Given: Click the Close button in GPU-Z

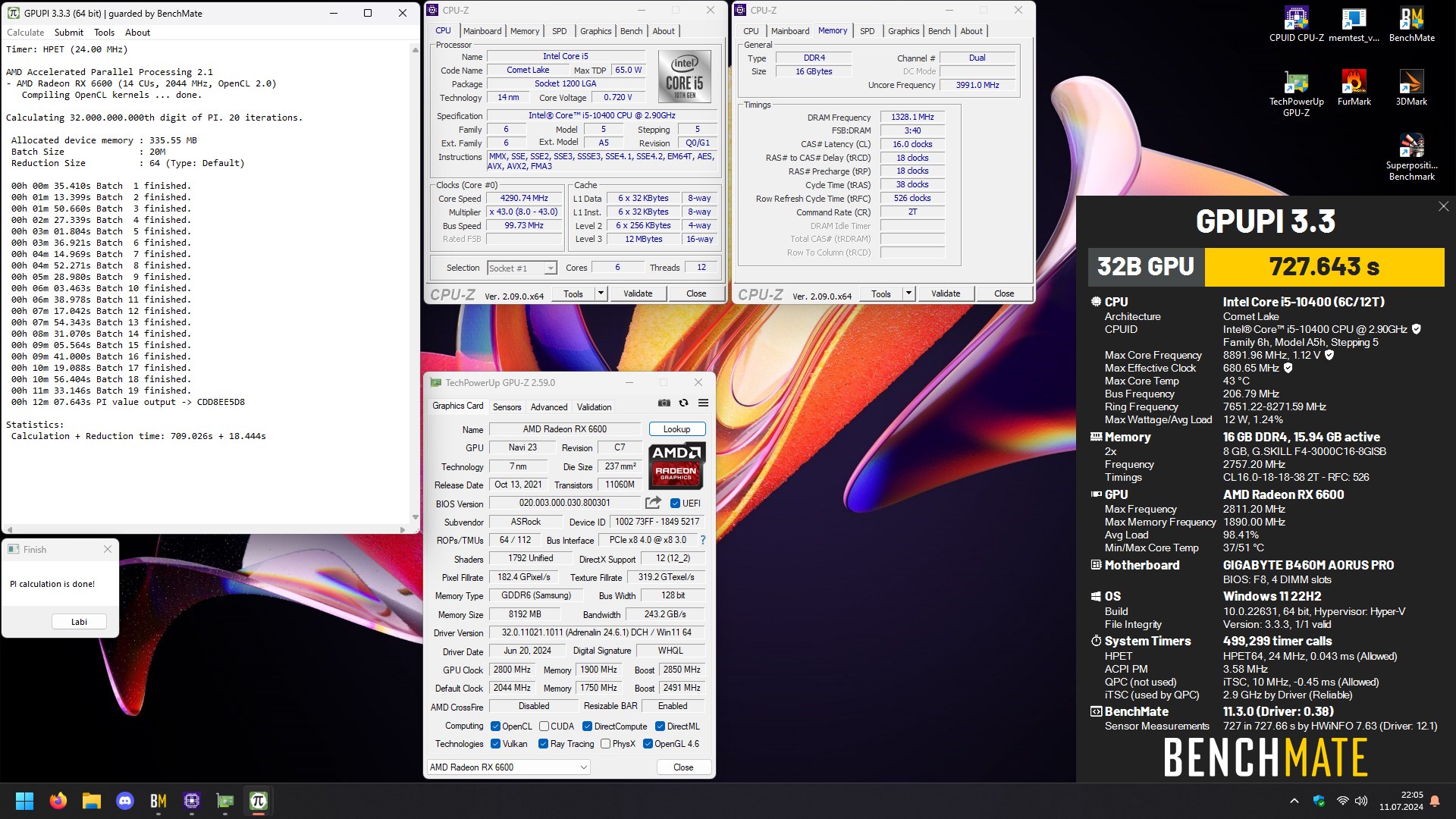Looking at the screenshot, I should point(683,767).
